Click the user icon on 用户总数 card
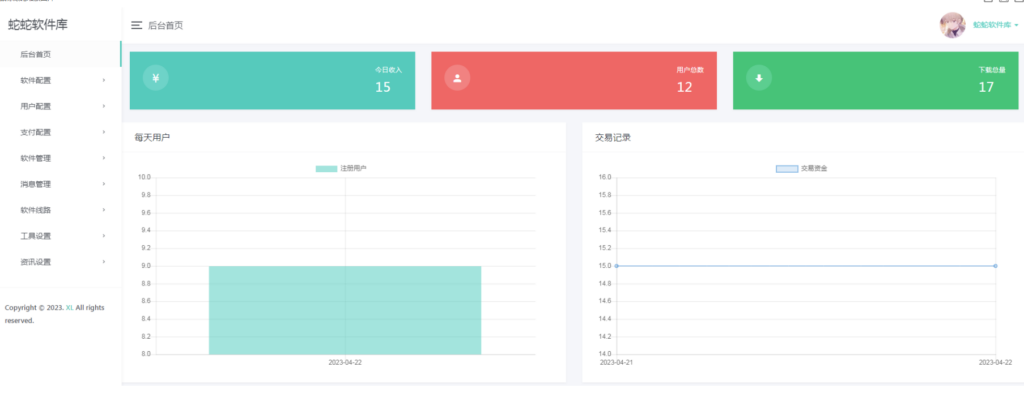 coord(457,78)
